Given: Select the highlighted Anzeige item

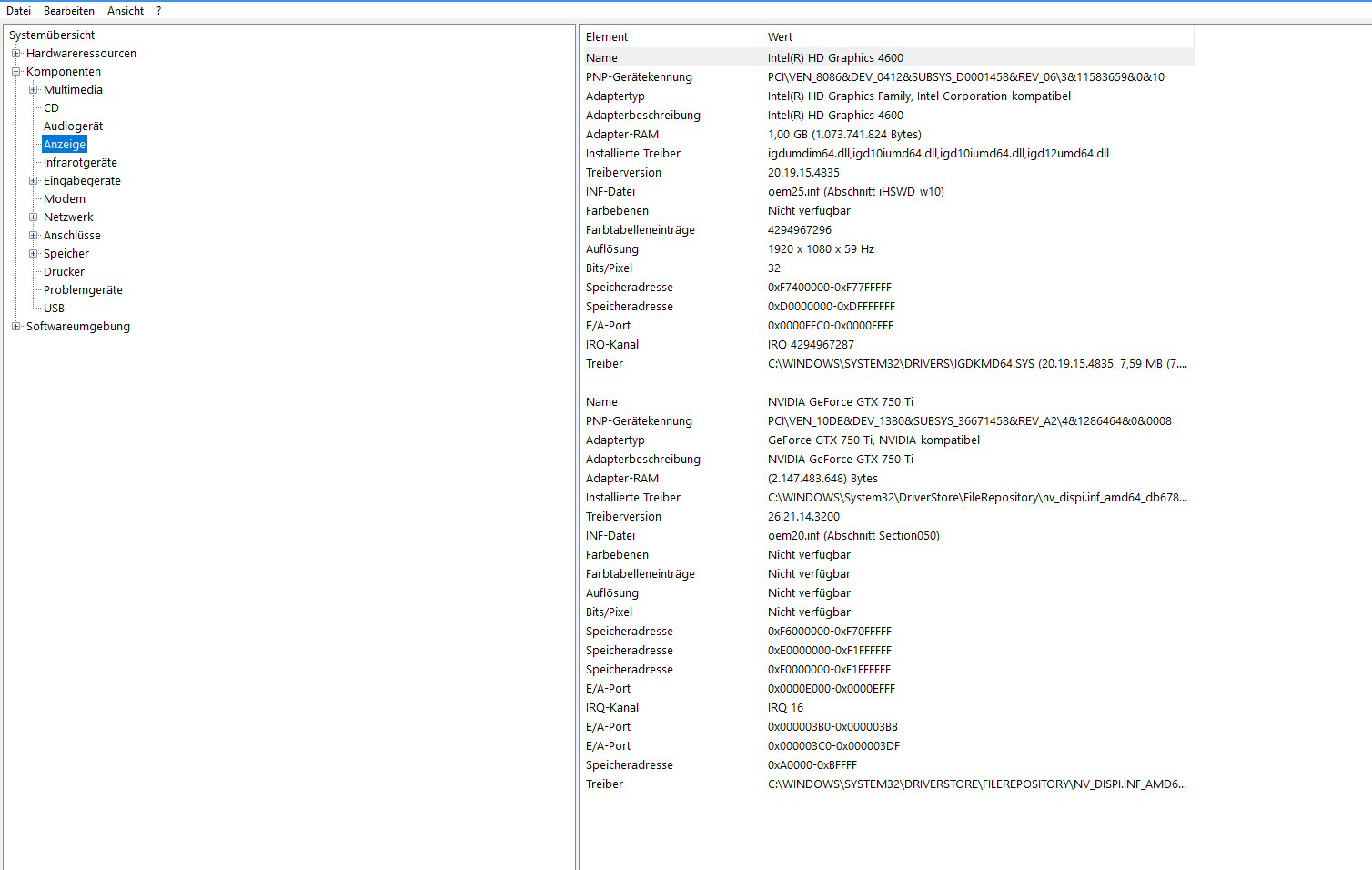Looking at the screenshot, I should point(65,145).
